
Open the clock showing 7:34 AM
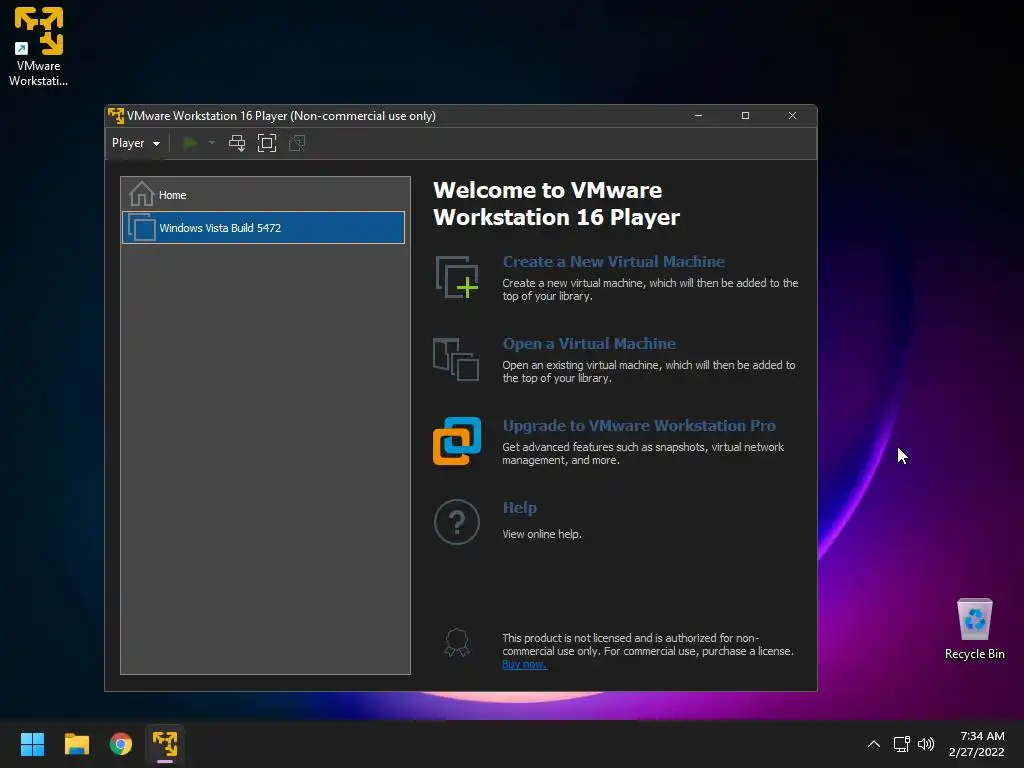coord(977,744)
